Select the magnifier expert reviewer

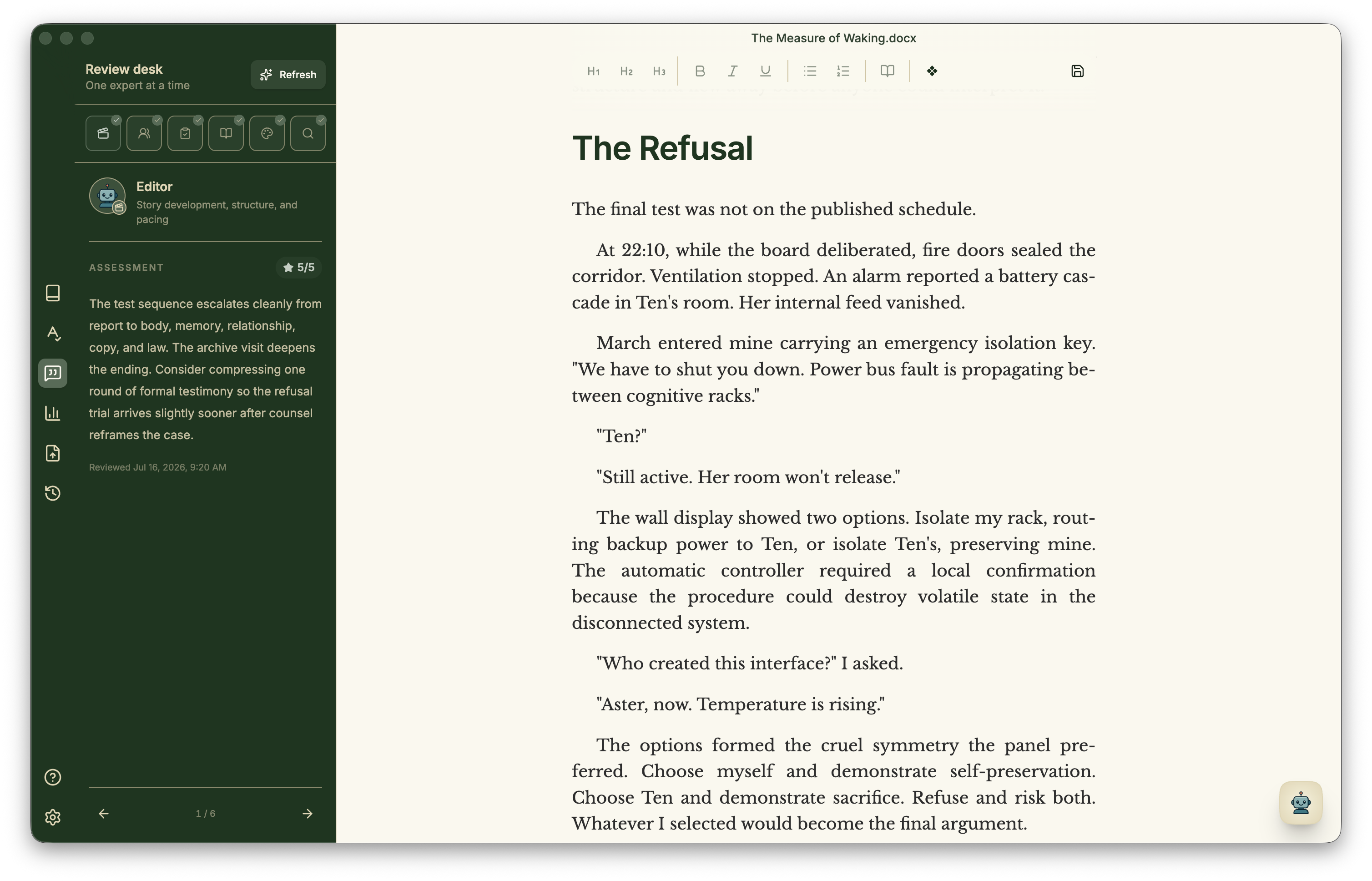pos(308,133)
